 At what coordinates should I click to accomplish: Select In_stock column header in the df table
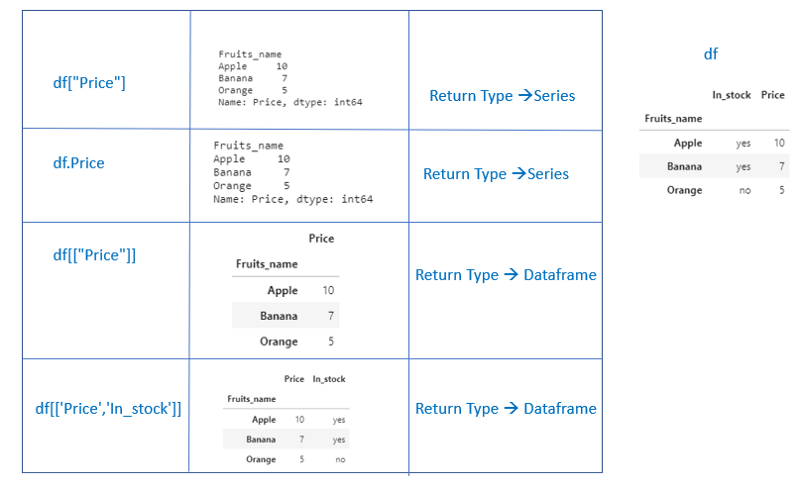click(731, 95)
